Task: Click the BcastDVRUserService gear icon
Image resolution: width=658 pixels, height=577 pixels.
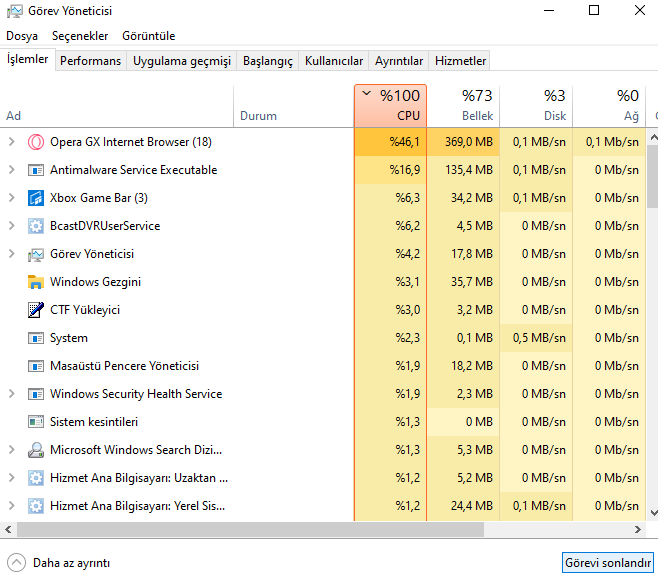Action: 36,226
